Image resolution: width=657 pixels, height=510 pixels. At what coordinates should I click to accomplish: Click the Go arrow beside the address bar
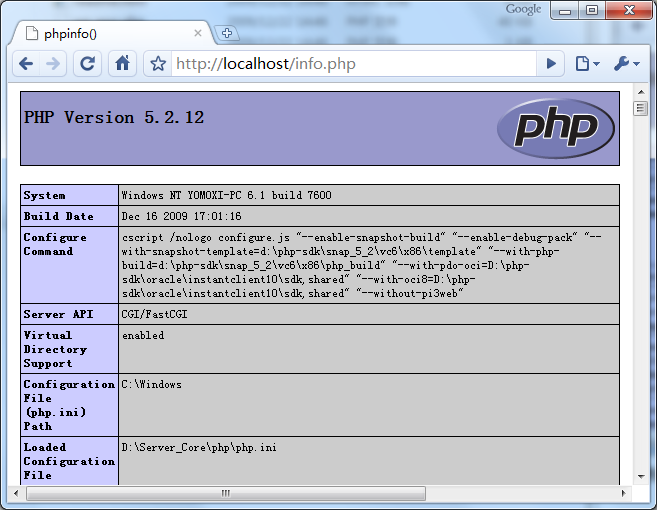[x=551, y=64]
